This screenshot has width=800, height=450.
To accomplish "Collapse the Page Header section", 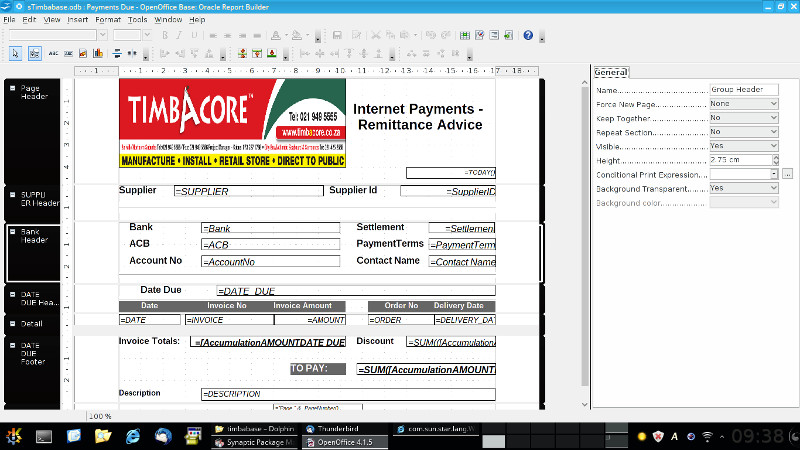I will tap(12, 88).
